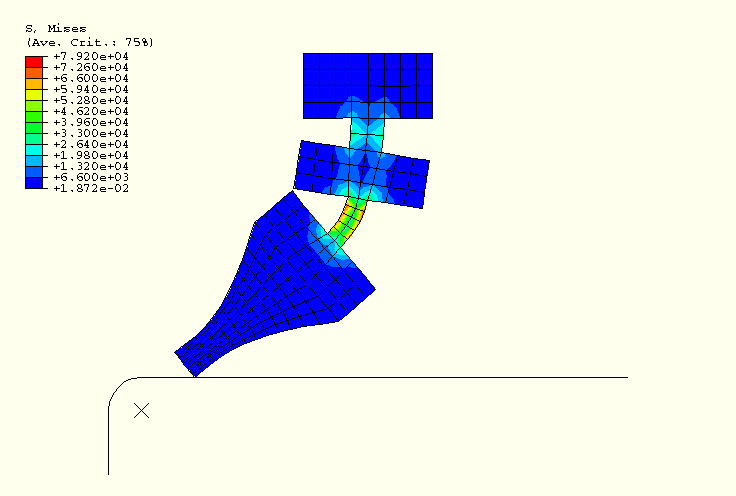The height and width of the screenshot is (496, 736).
Task: Click the red legend color swatch
Action: click(x=34, y=62)
